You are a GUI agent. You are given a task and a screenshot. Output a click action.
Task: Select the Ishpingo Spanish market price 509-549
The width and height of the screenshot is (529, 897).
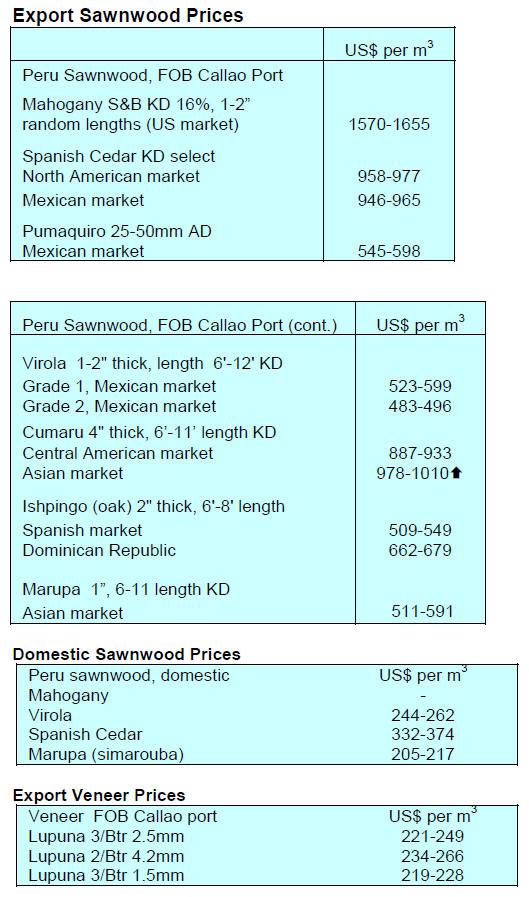420,530
